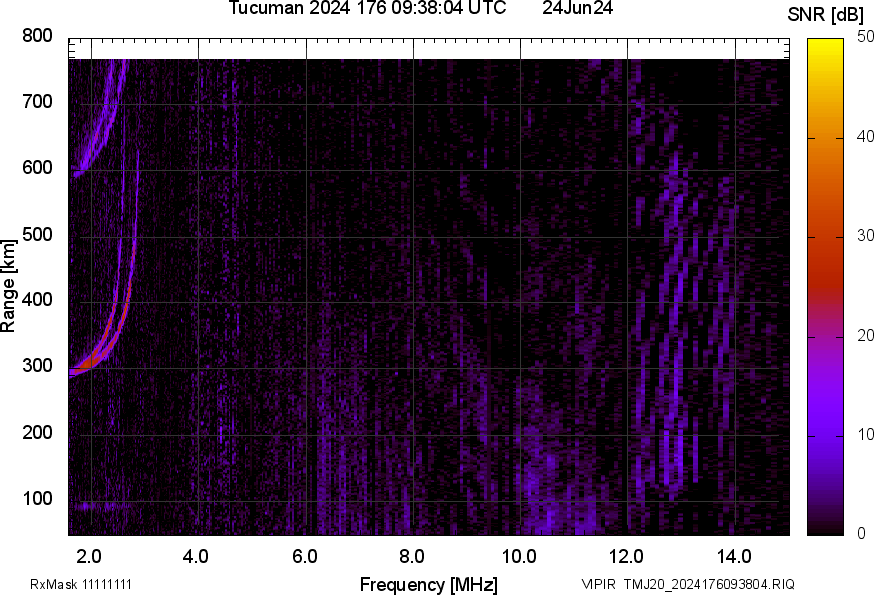Click the Frequency [MHz] axis label
874x595 pixels.
pos(428,584)
